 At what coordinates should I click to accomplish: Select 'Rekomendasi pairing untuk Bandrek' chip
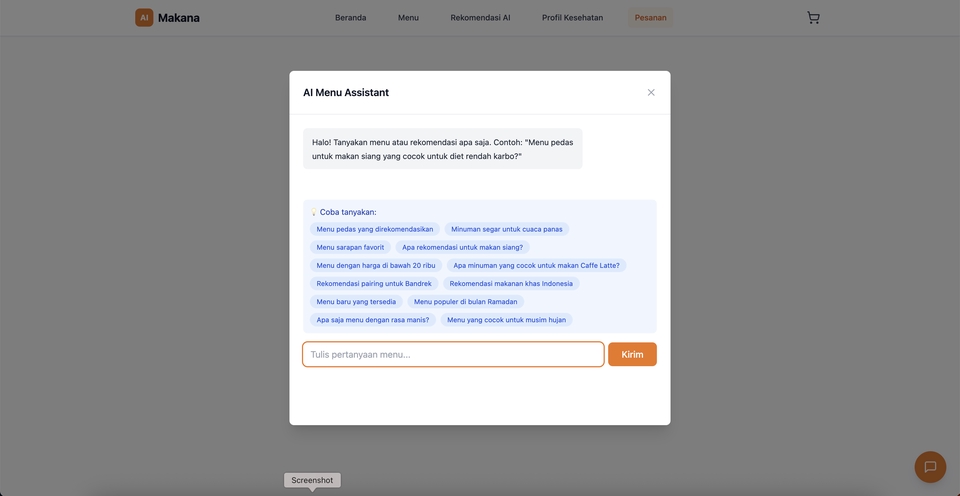[x=374, y=283]
